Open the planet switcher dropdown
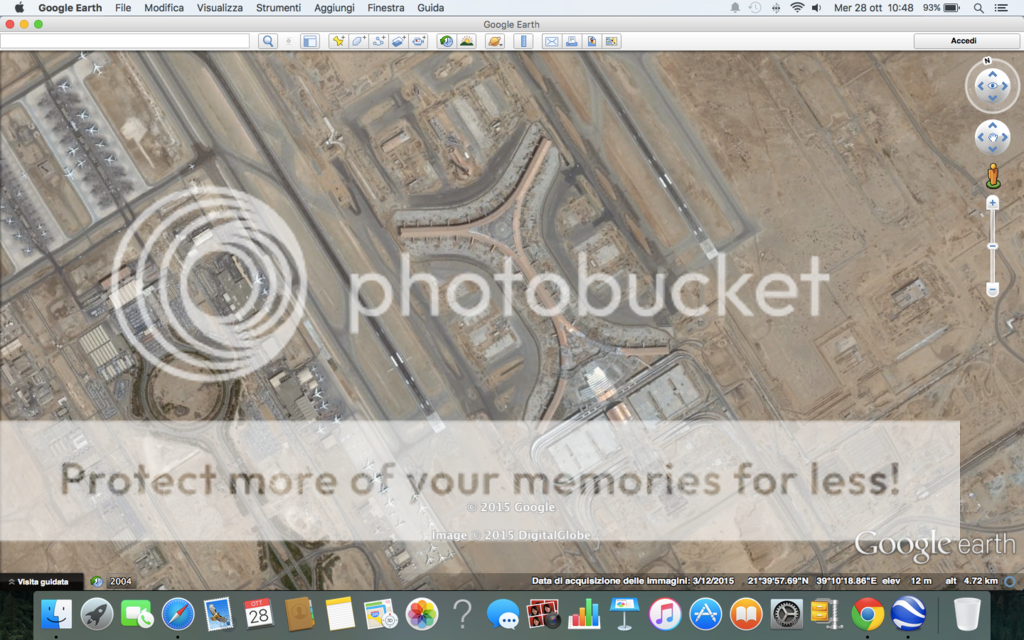Image resolution: width=1024 pixels, height=640 pixels. coord(494,41)
